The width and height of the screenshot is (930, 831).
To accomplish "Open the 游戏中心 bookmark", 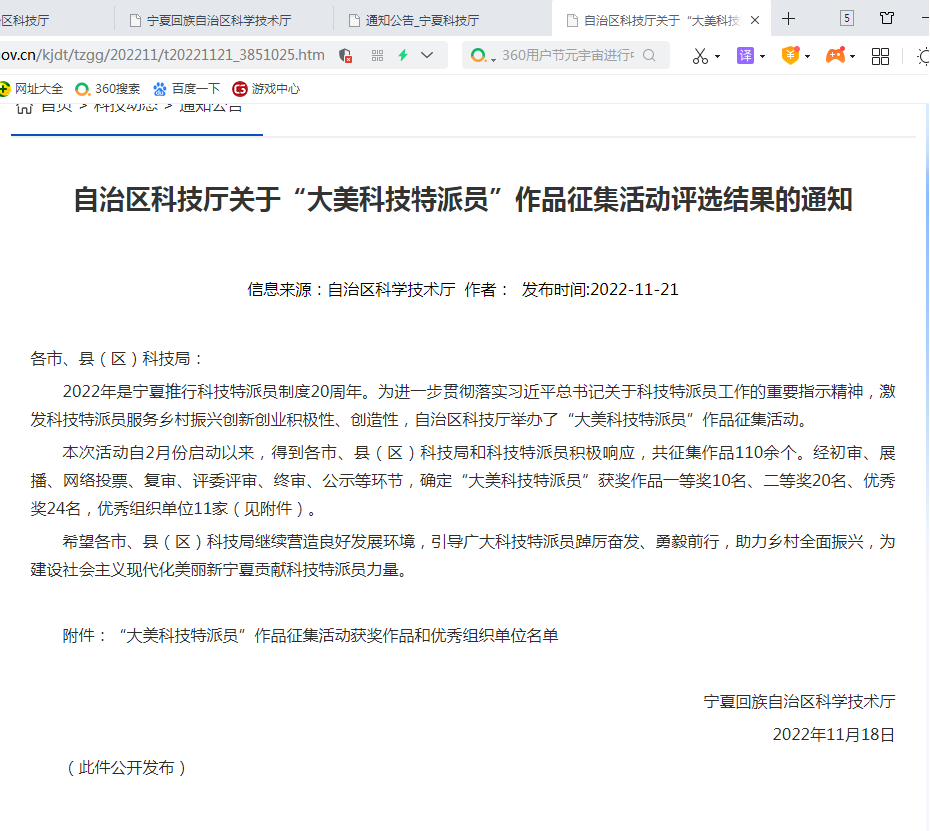I will click(x=266, y=89).
